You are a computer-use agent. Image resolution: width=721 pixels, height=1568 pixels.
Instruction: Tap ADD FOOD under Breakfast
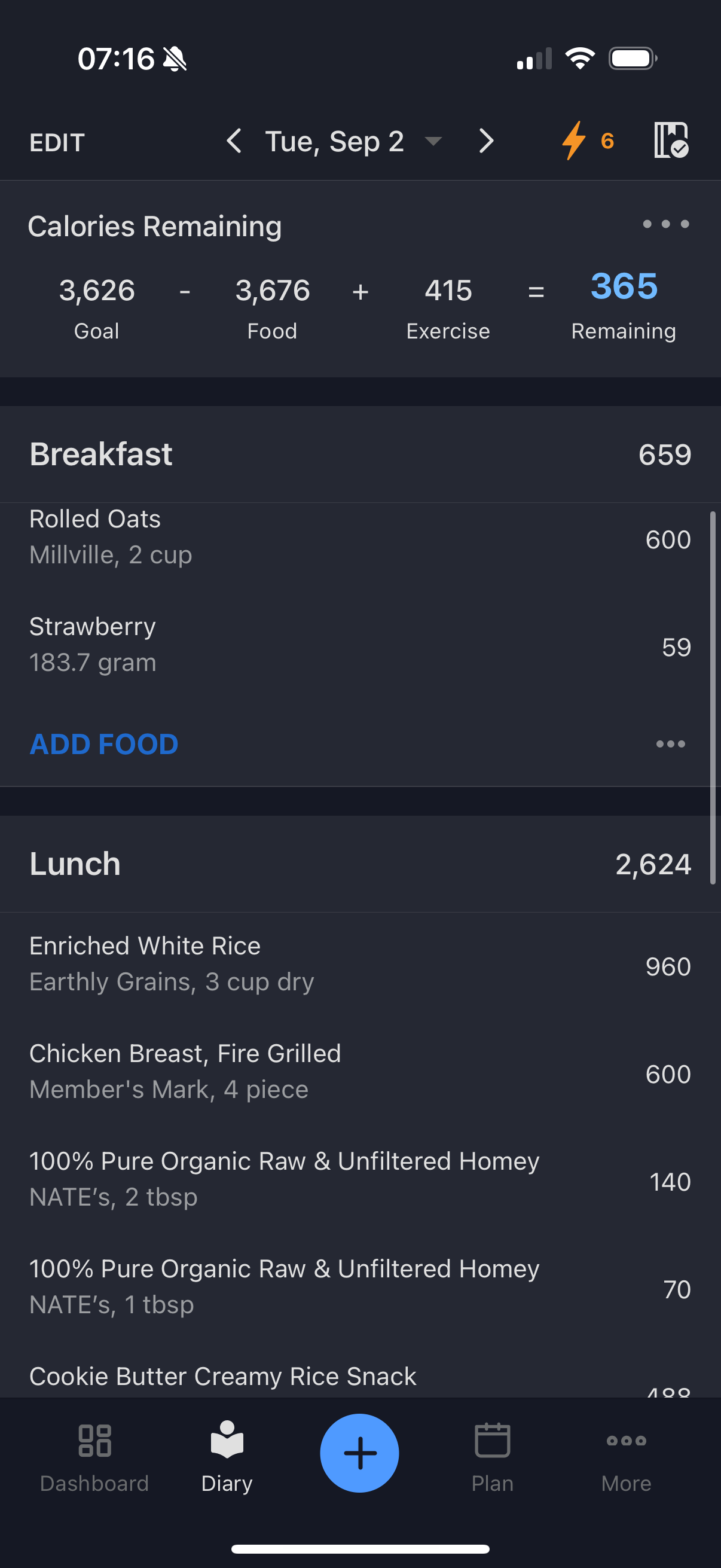[104, 744]
